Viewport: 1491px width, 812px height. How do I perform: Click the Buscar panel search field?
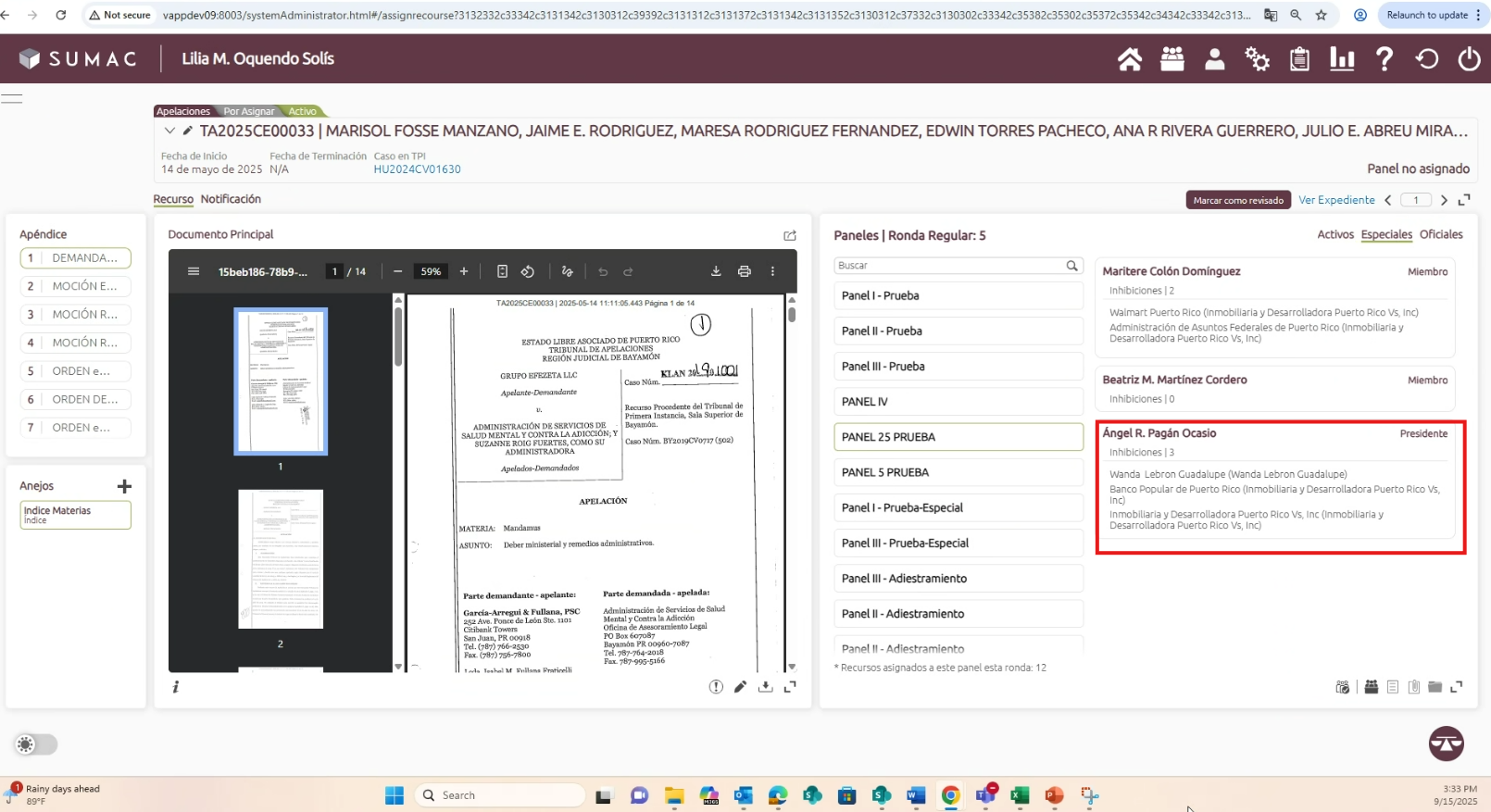pos(949,266)
